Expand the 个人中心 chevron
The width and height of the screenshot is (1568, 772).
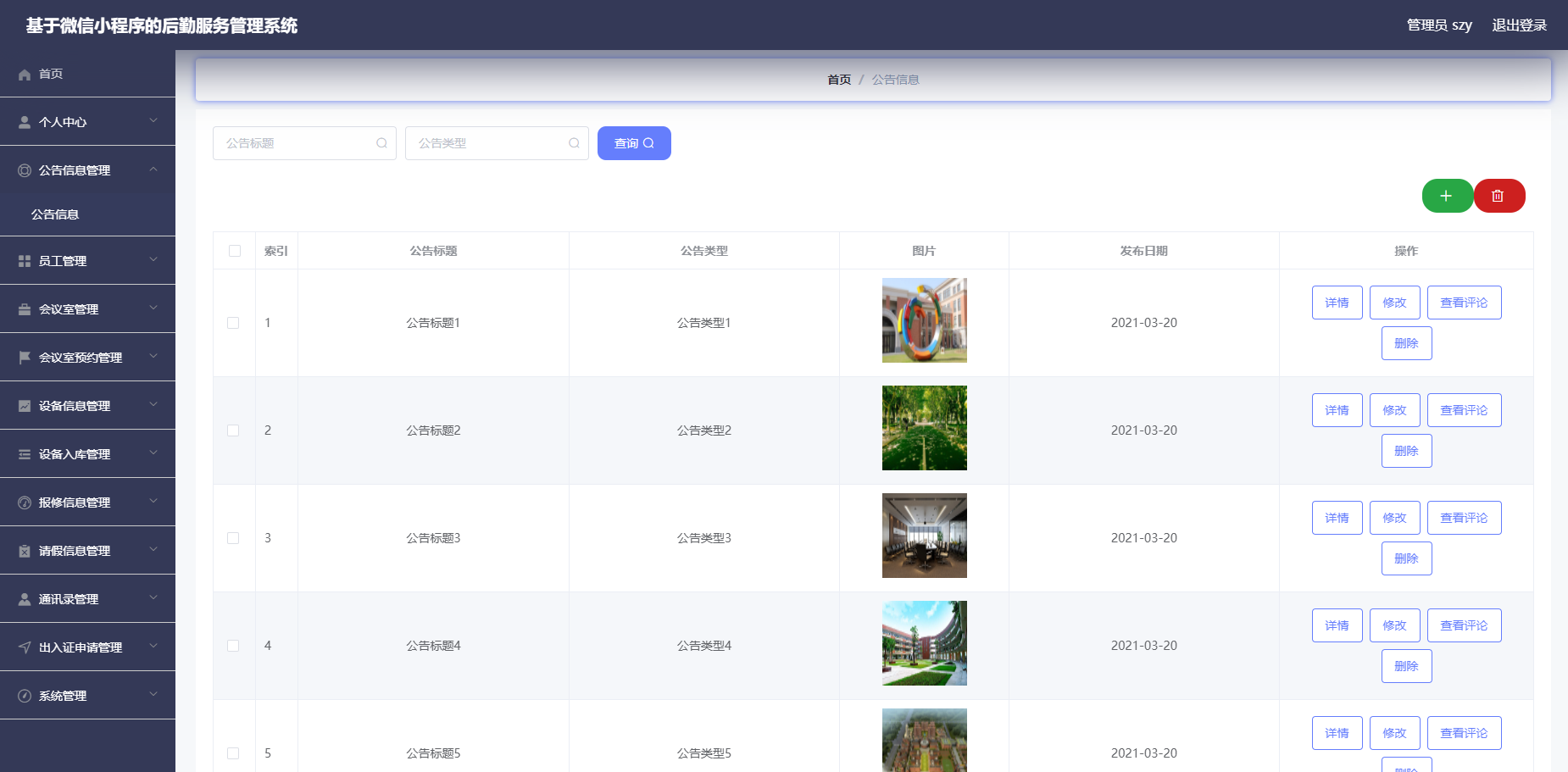click(x=153, y=121)
